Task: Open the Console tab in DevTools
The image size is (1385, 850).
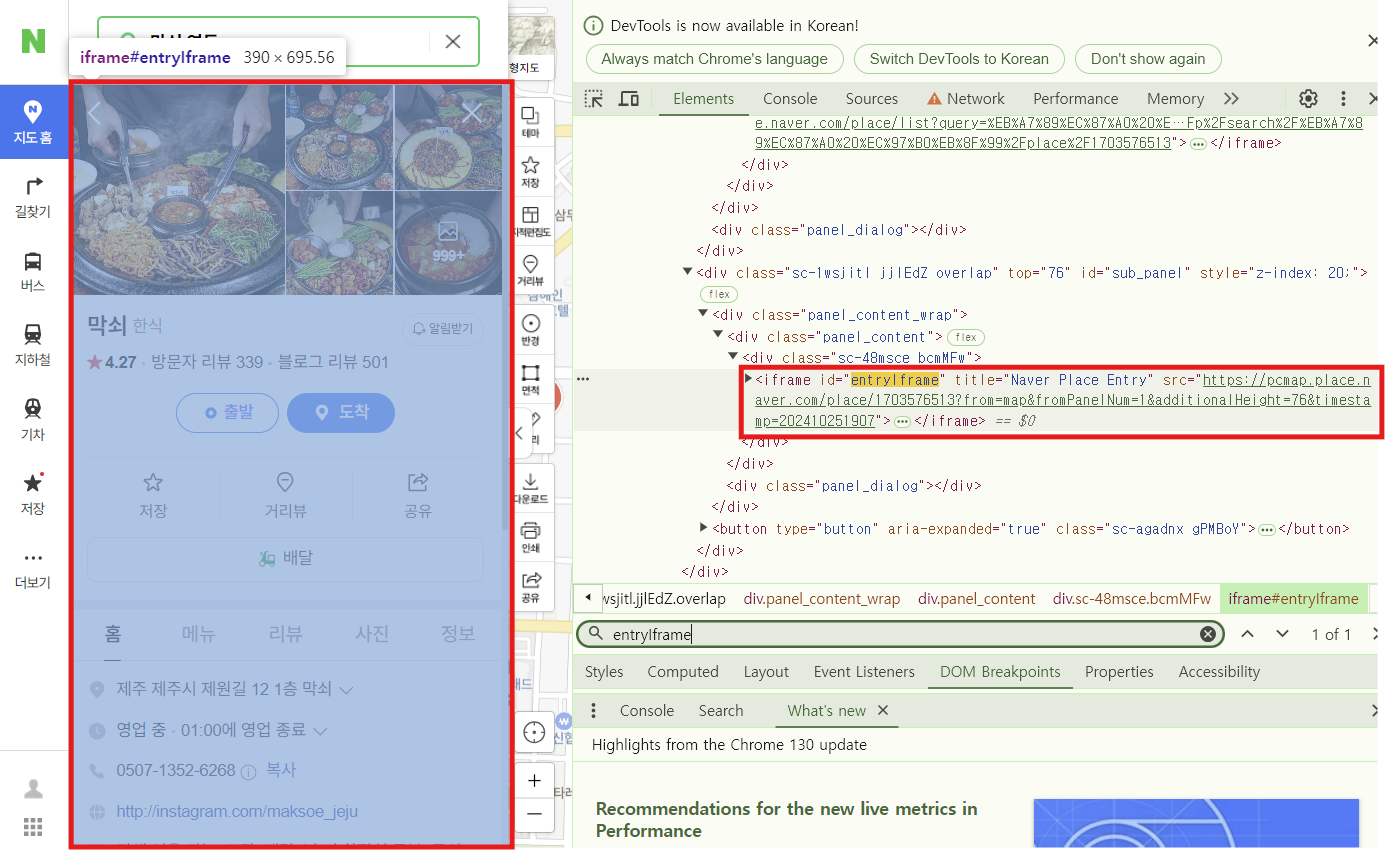Action: (790, 98)
